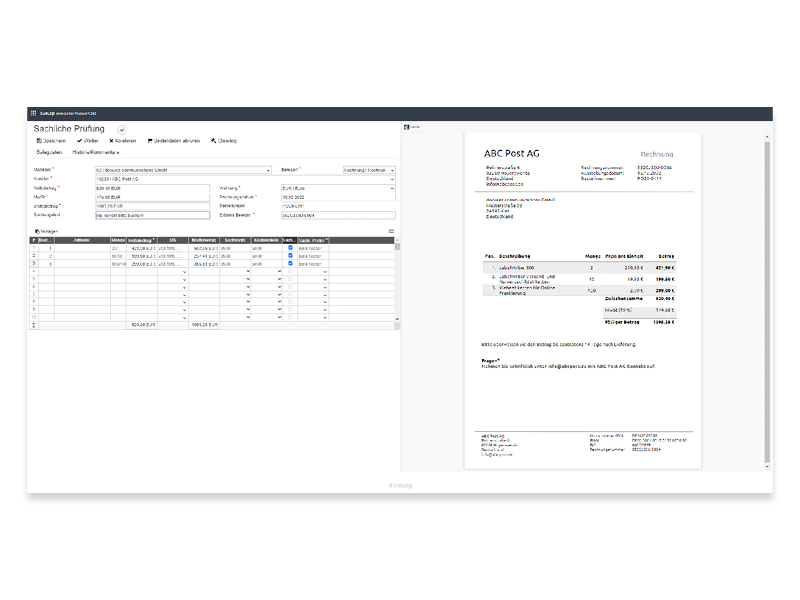The height and width of the screenshot is (600, 800).
Task: Click Bestelldaten abrufen button
Action: 174,141
